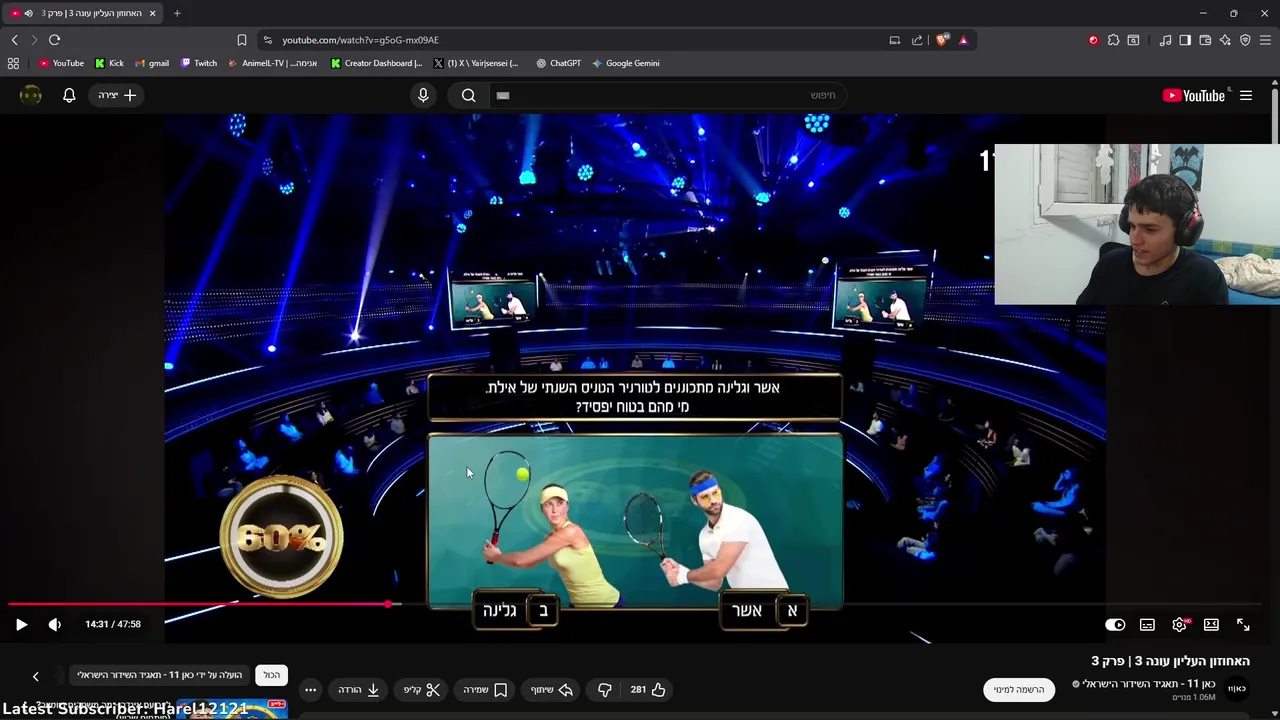Screen dimensions: 1280x720
Task: Open YouTube notifications bell
Action: tap(69, 95)
